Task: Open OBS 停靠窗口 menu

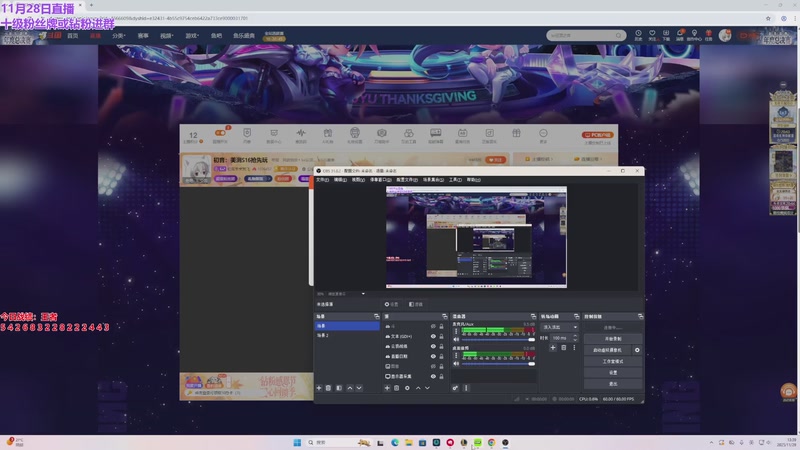Action: coord(380,180)
